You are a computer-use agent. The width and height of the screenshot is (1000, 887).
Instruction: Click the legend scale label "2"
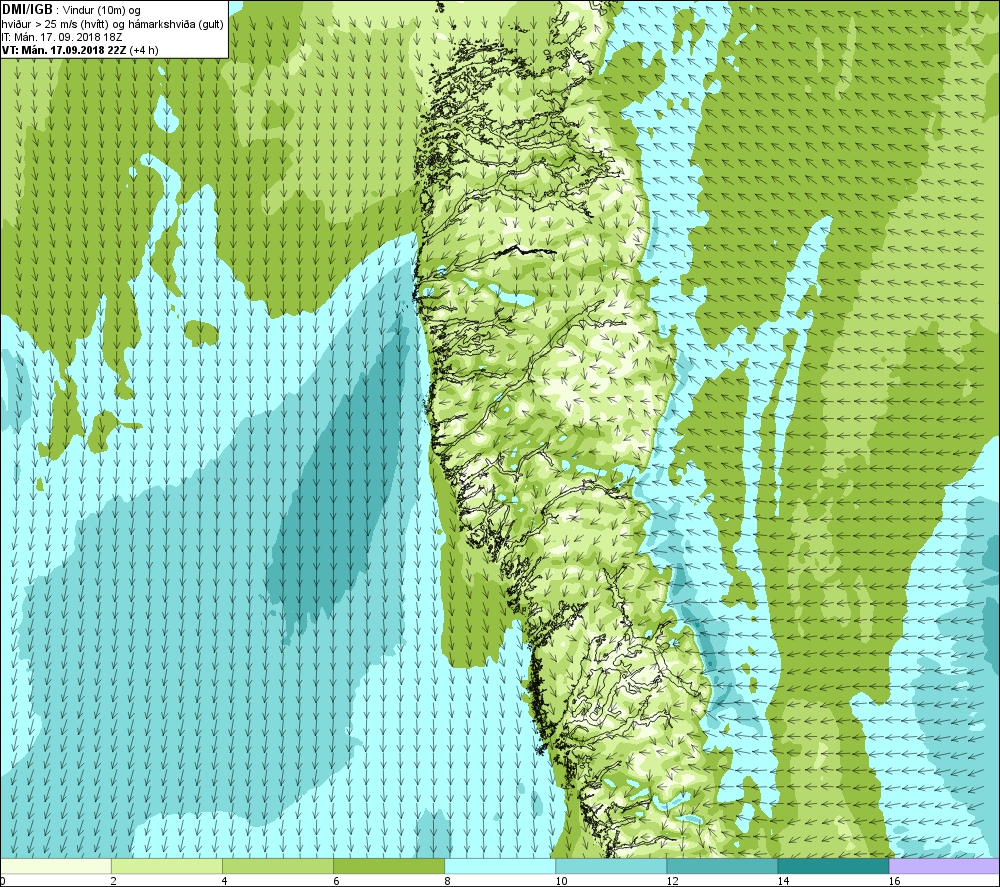coord(113,881)
